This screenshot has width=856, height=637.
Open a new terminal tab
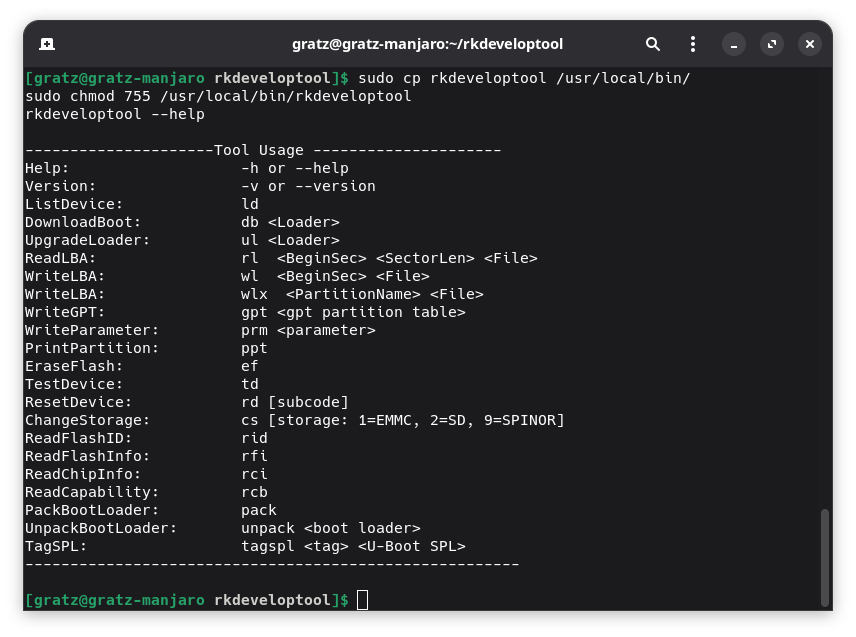click(x=46, y=44)
